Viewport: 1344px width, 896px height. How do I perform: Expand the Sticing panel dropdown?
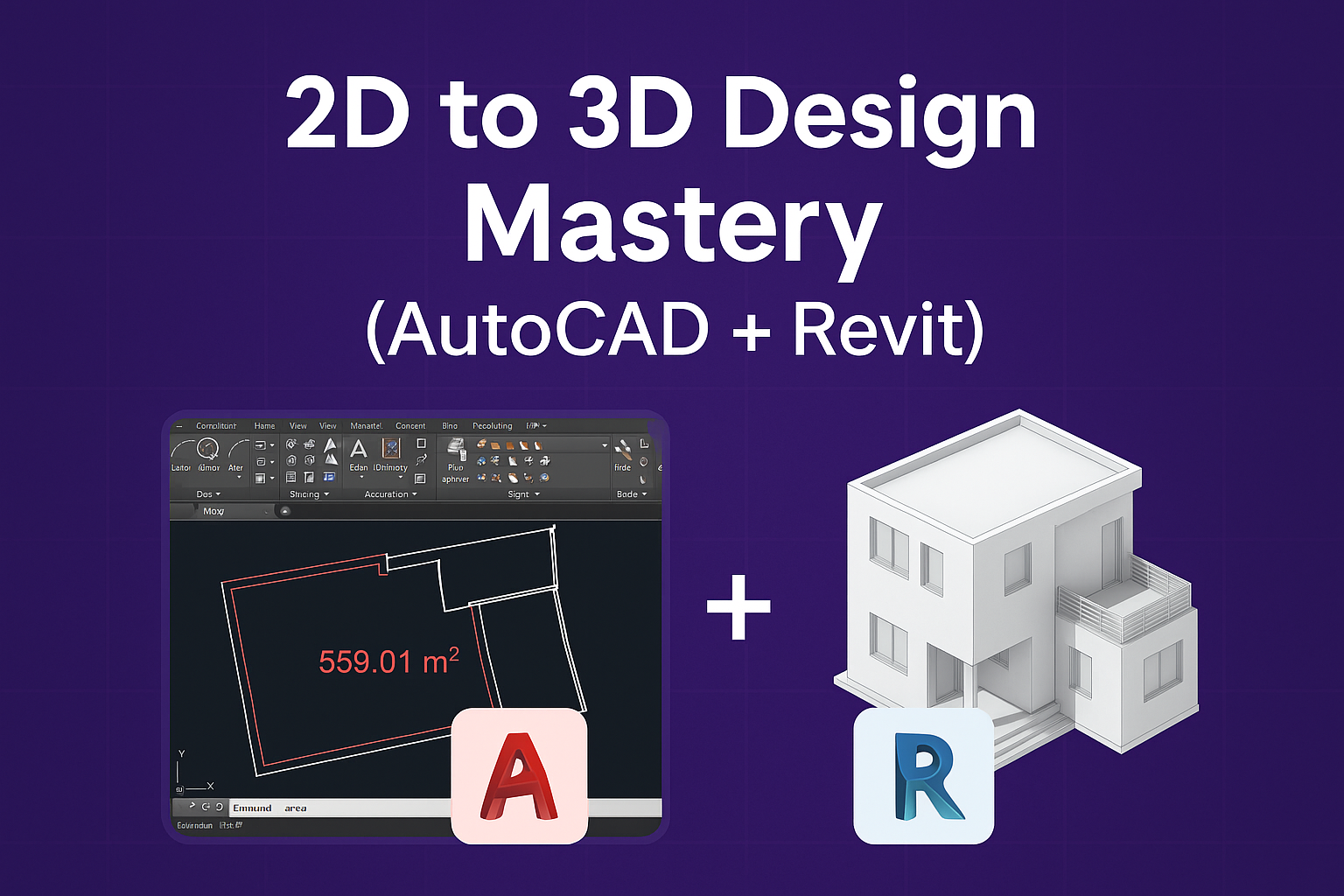(x=309, y=494)
